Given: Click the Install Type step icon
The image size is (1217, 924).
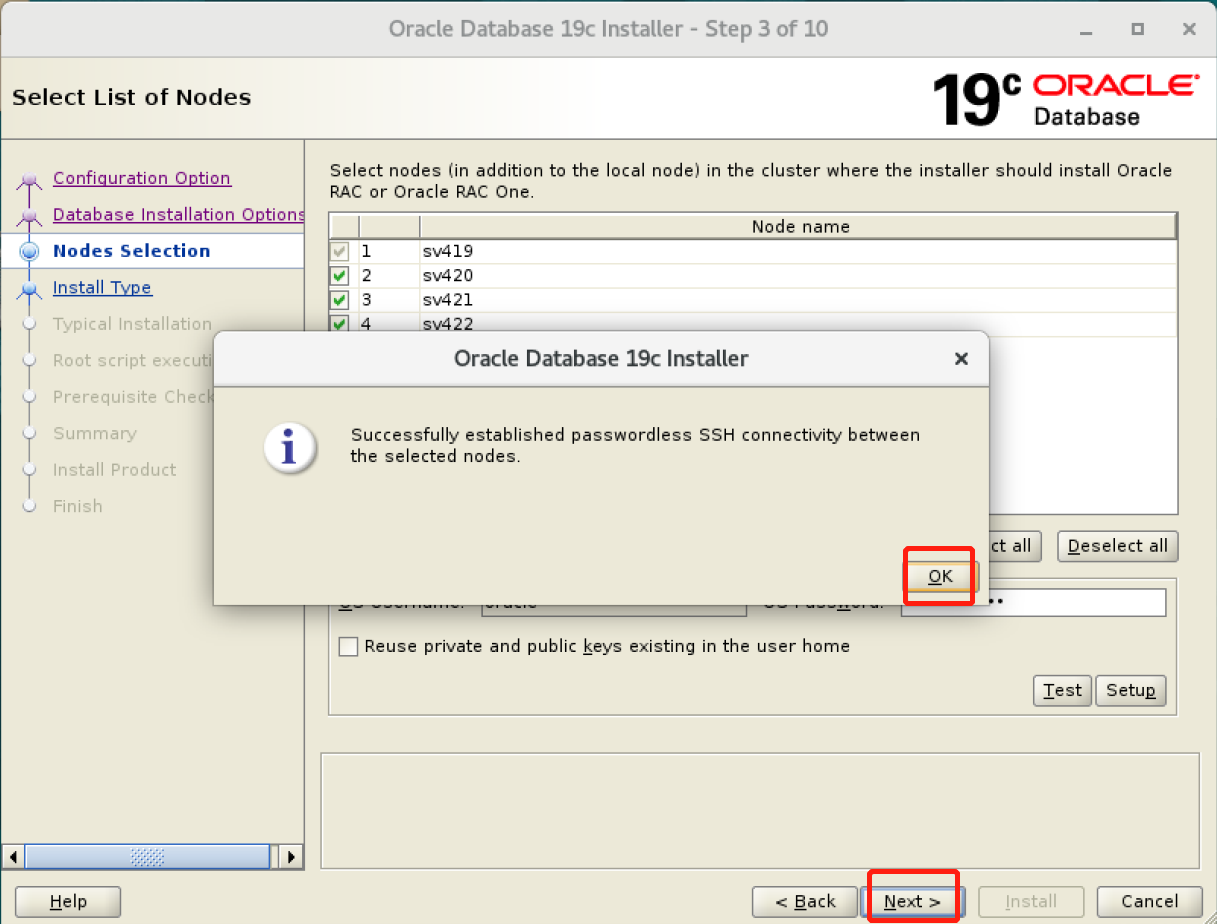Looking at the screenshot, I should pyautogui.click(x=30, y=289).
